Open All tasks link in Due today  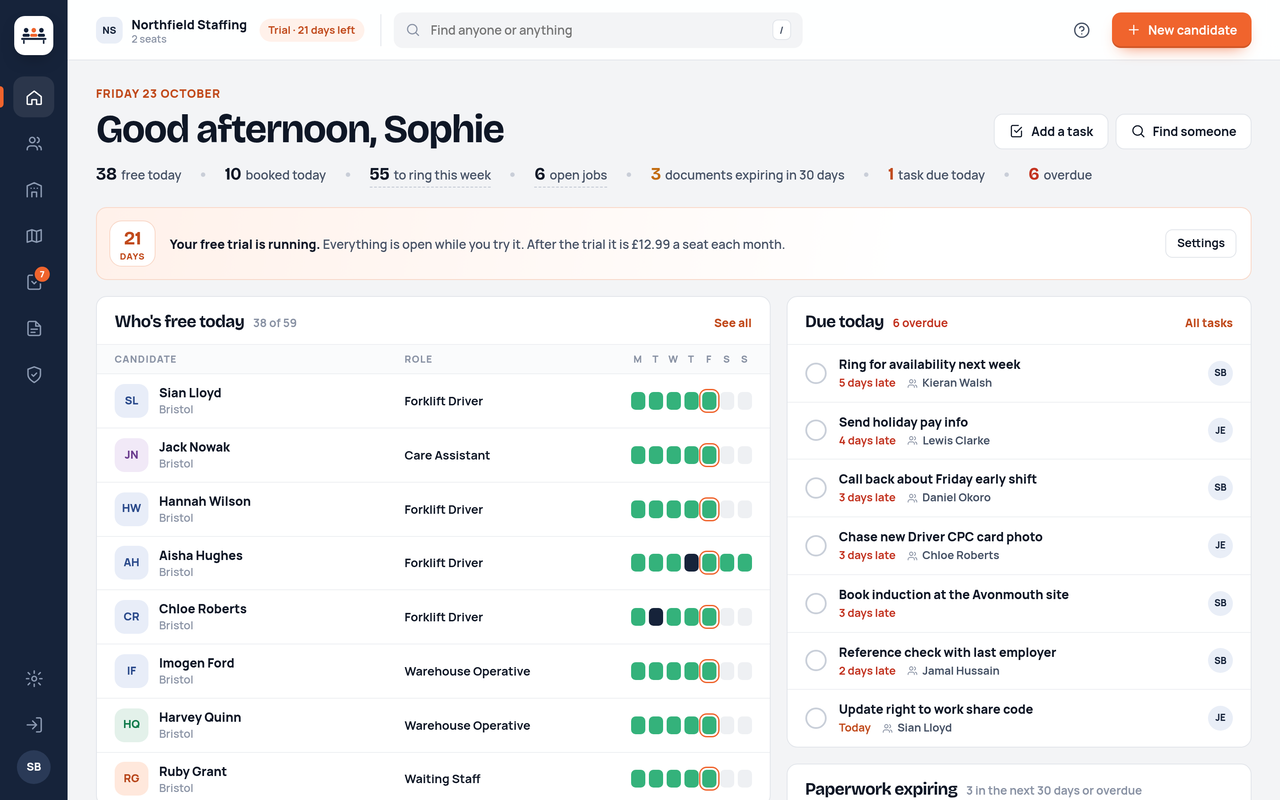point(1208,323)
